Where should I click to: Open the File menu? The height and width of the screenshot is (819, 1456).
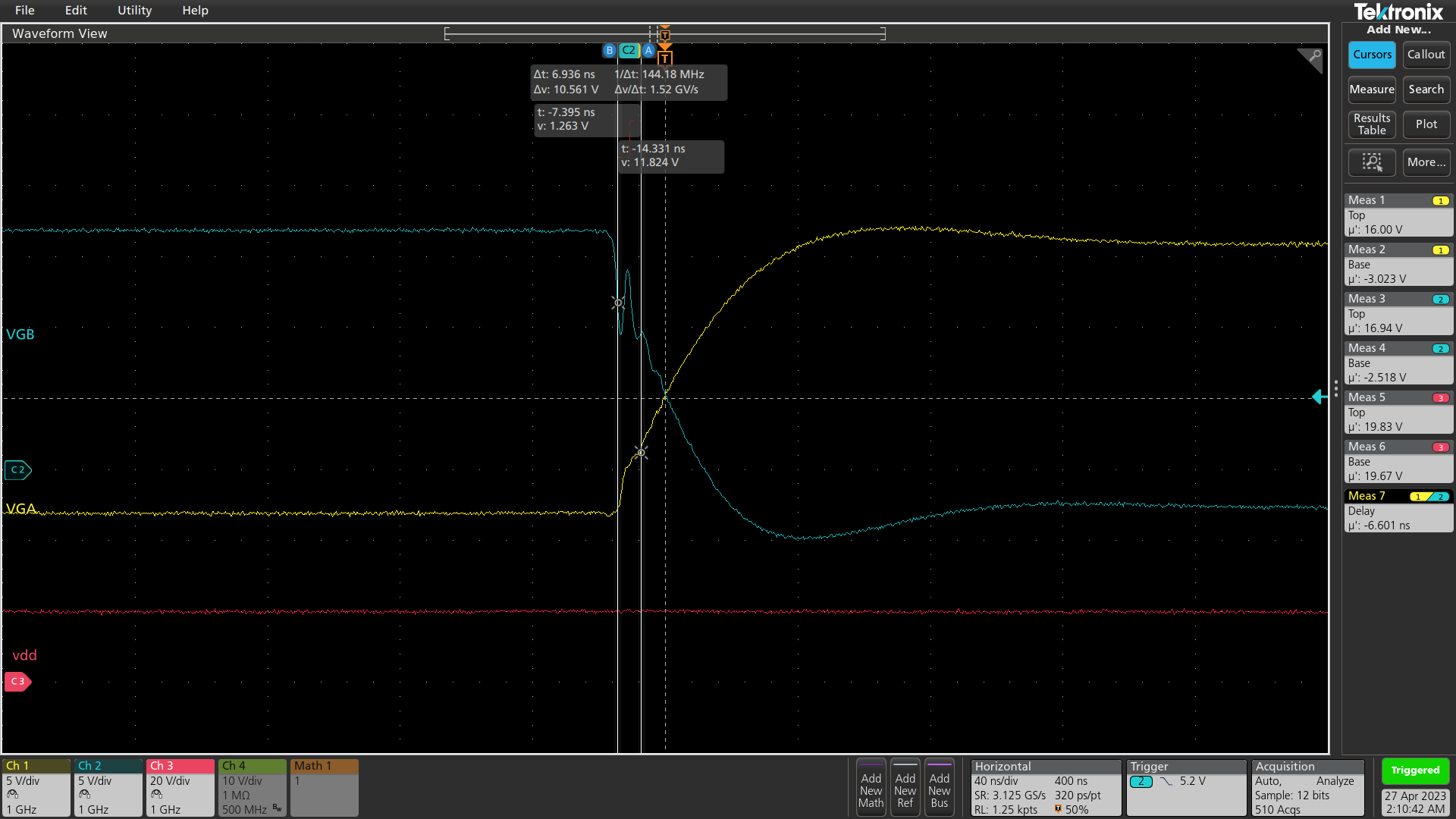pyautogui.click(x=24, y=10)
